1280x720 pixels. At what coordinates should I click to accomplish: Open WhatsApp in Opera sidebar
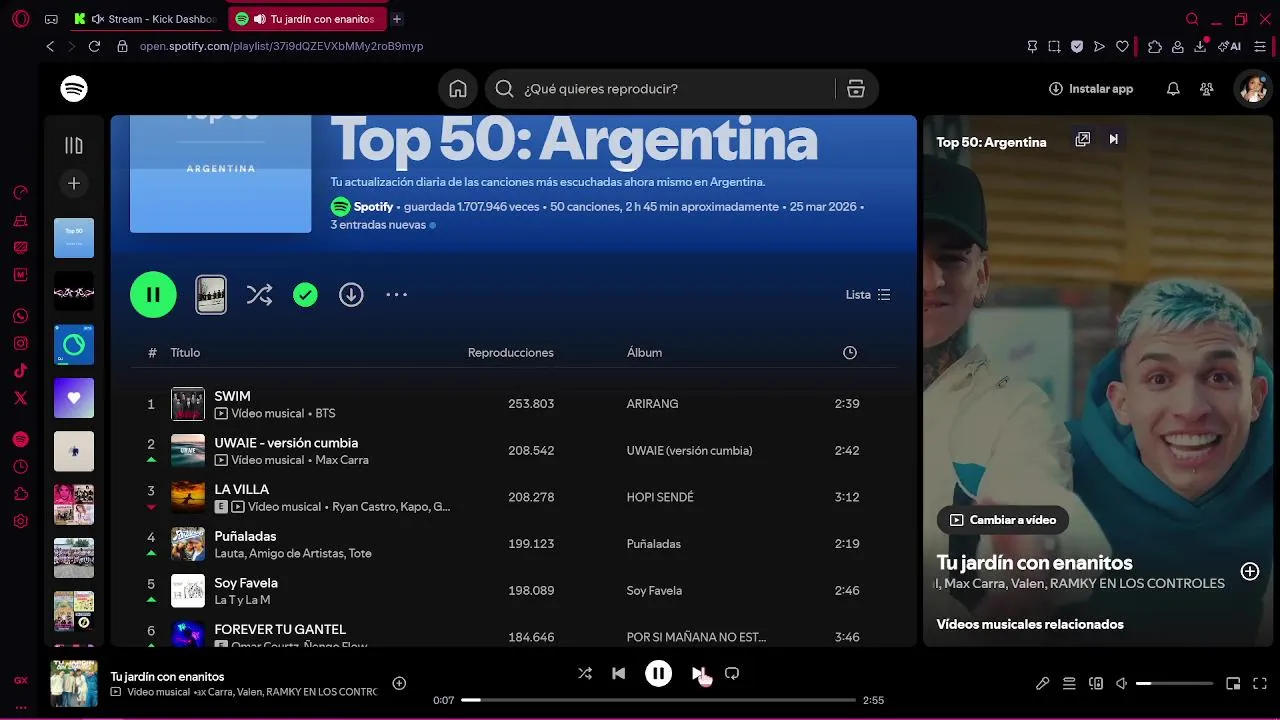click(21, 316)
